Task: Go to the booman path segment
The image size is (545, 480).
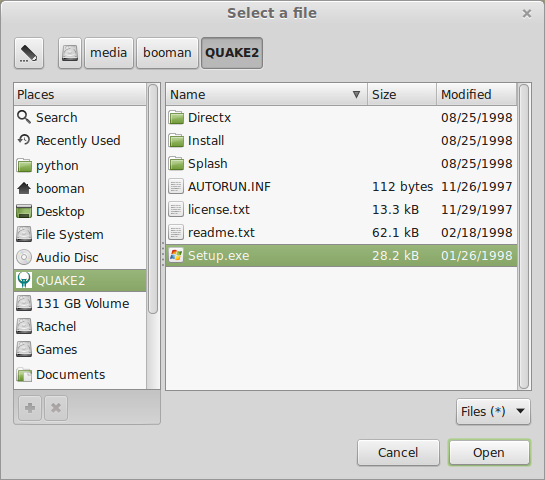Action: coord(167,53)
